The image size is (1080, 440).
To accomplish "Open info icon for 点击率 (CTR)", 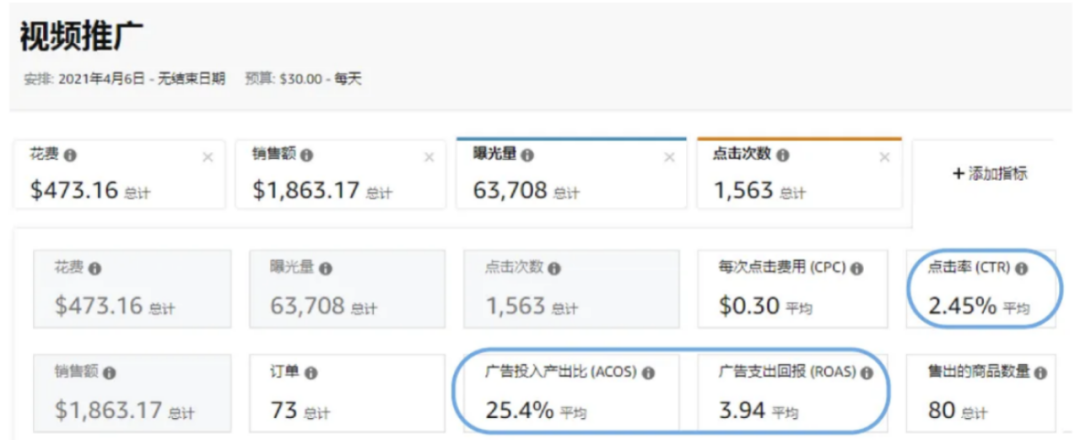I will [1021, 269].
